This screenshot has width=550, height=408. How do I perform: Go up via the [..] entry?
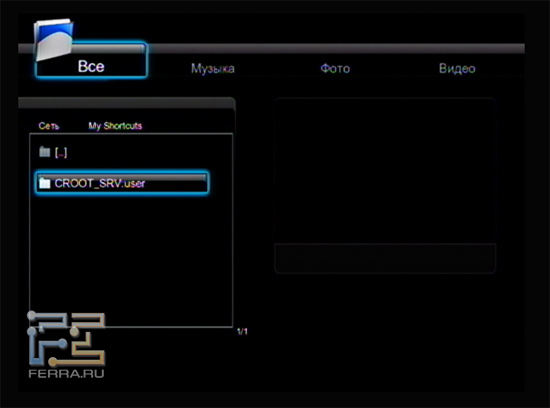coord(61,152)
